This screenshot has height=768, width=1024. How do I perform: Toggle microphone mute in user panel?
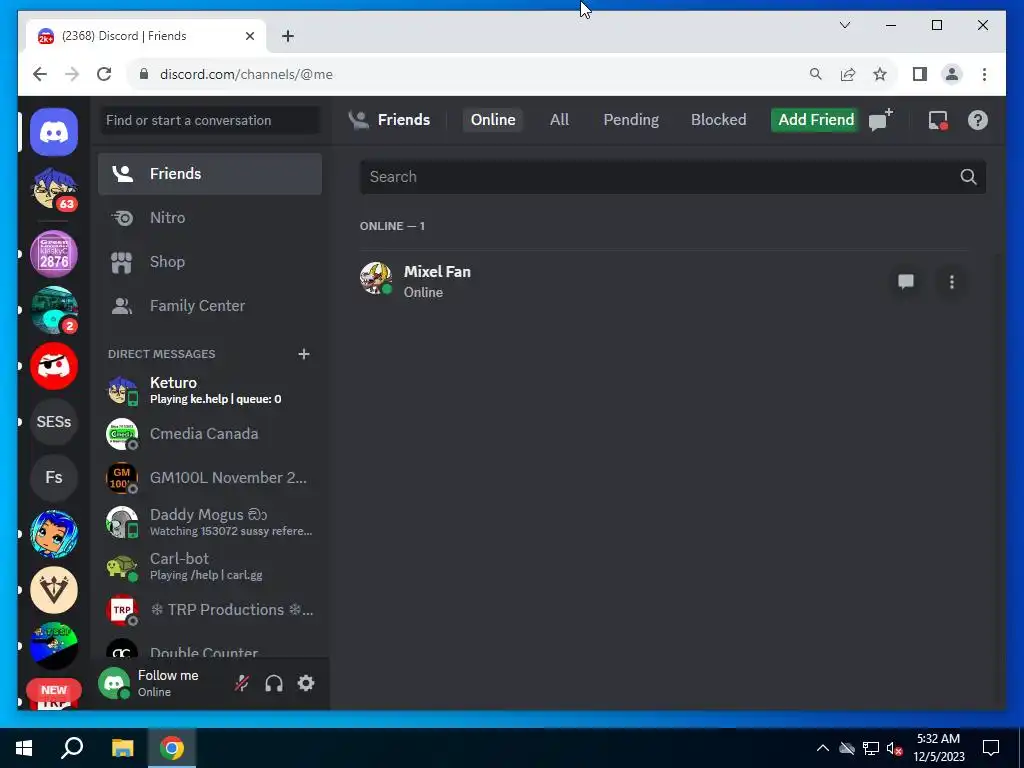(x=242, y=683)
